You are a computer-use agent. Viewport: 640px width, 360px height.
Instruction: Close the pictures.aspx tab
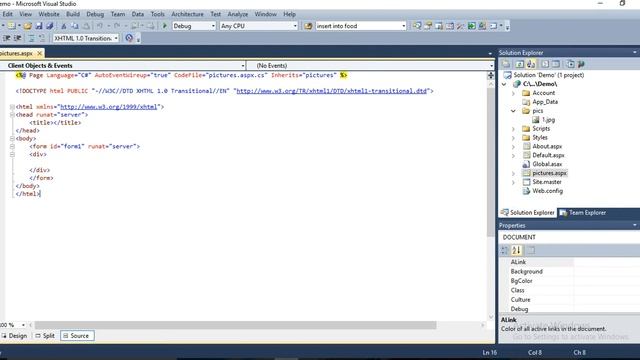pos(39,53)
